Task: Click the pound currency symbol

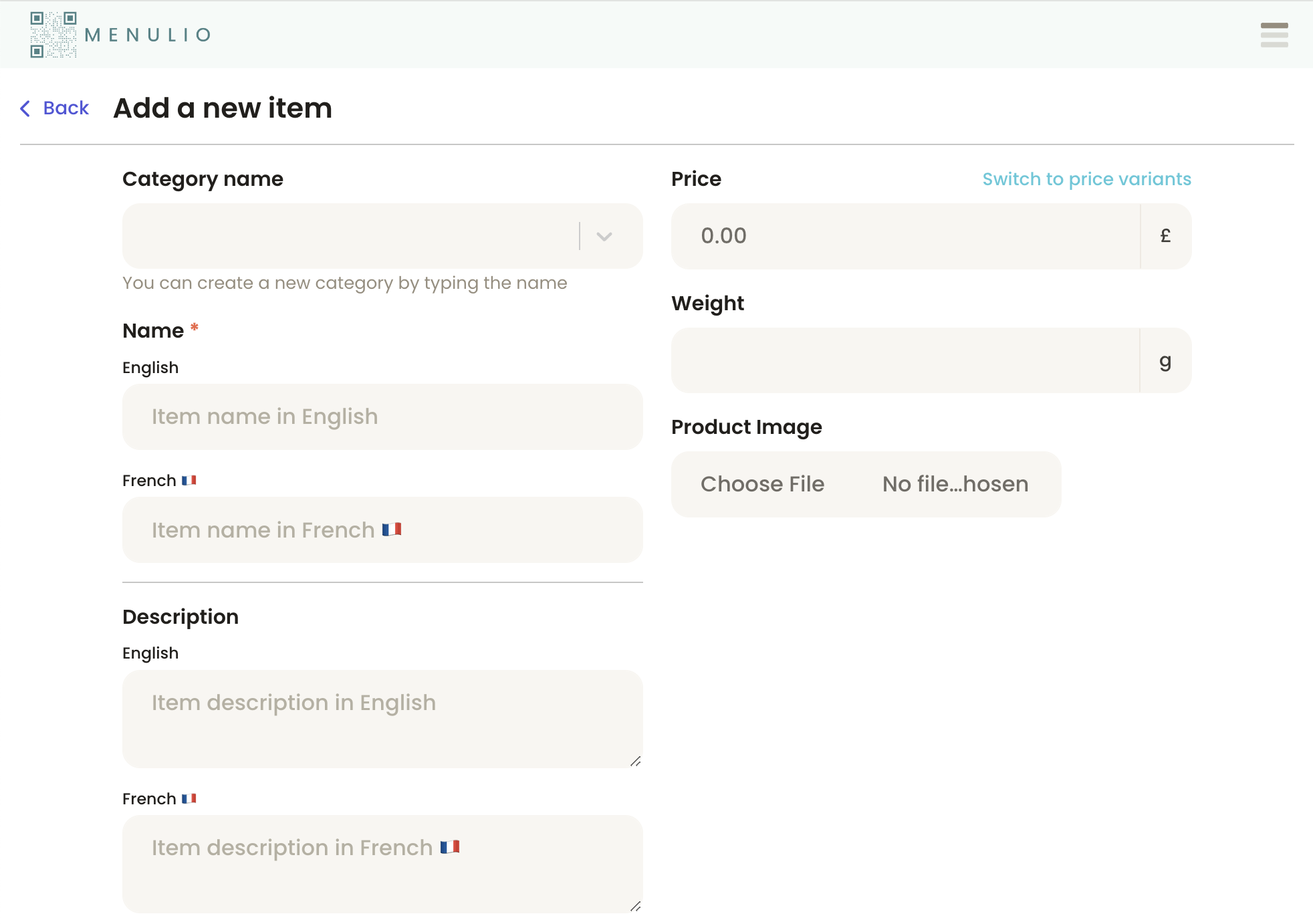Action: point(1165,236)
